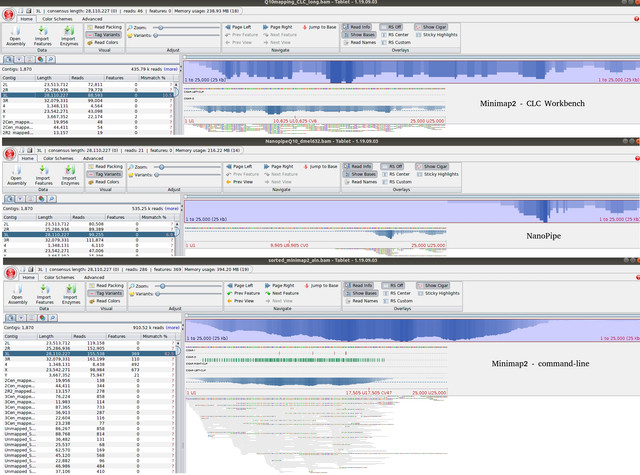This screenshot has width=640, height=475.
Task: Open the magnifier search tab in middle window panel
Action: tap(51, 199)
